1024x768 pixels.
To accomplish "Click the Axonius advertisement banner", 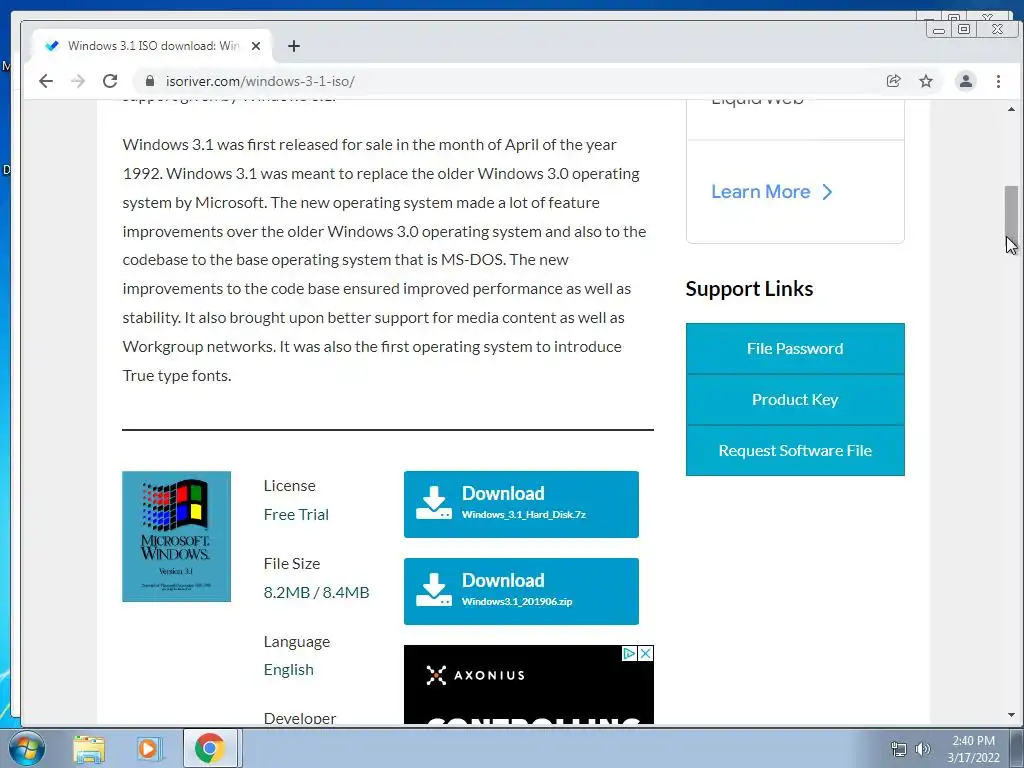I will tap(528, 684).
